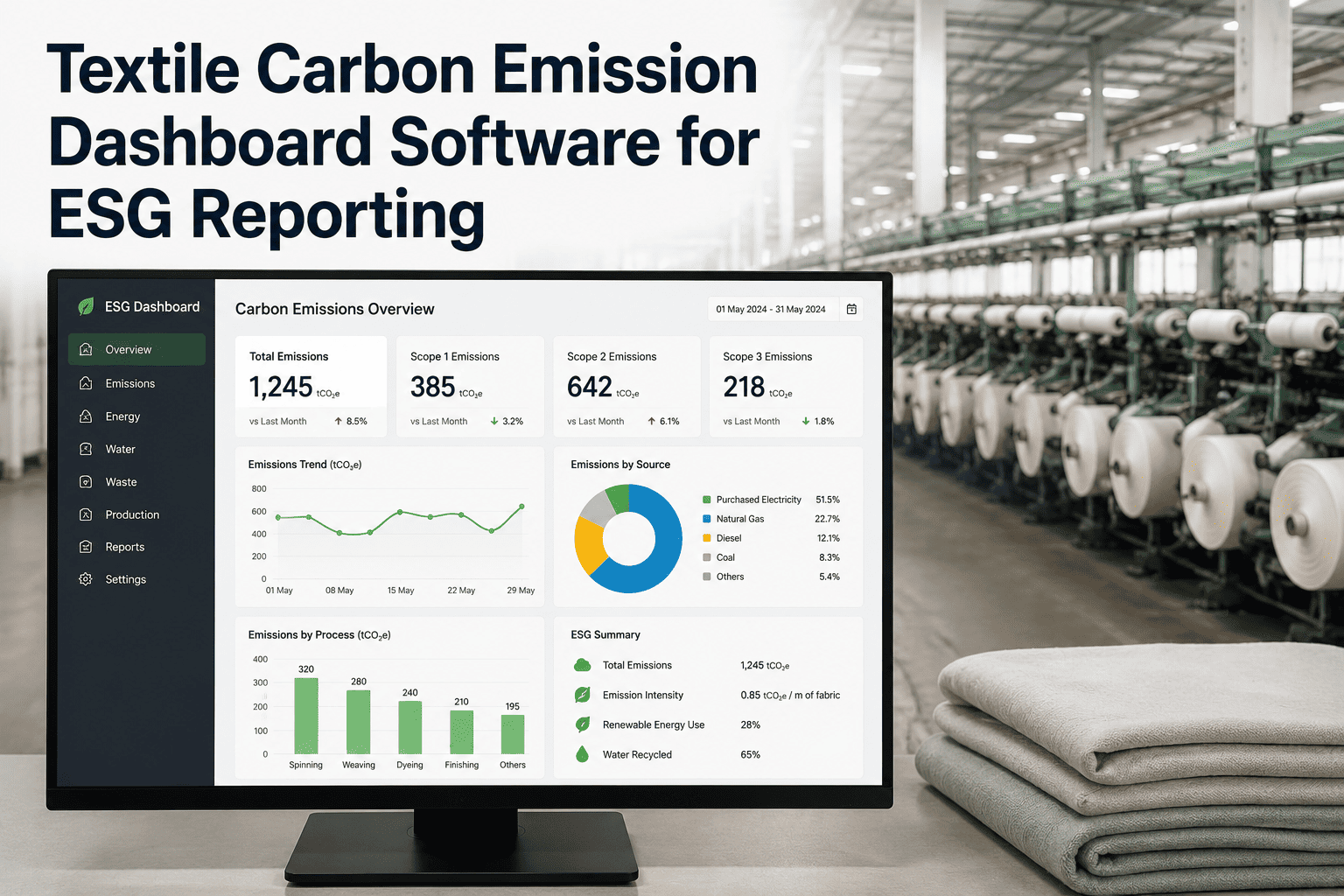Screen dimensions: 1344x896
Task: Click the Waste sidebar icon
Action: click(x=86, y=481)
